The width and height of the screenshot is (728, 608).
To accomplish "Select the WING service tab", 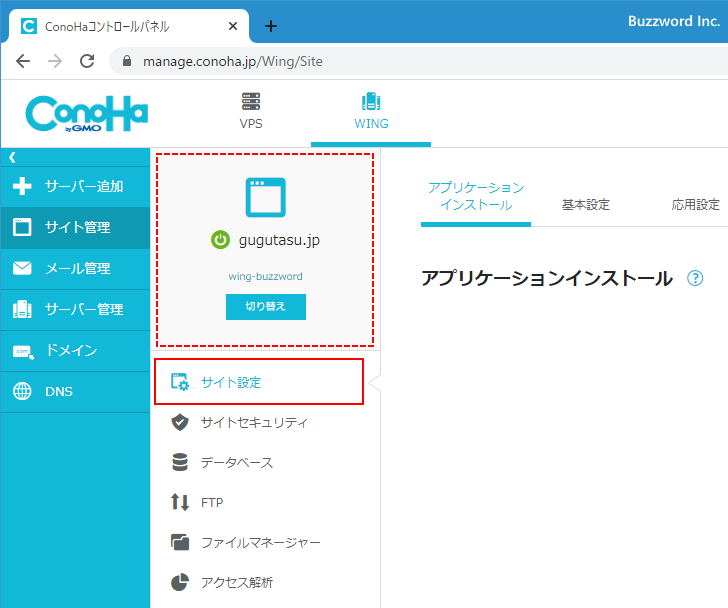I will point(371,112).
